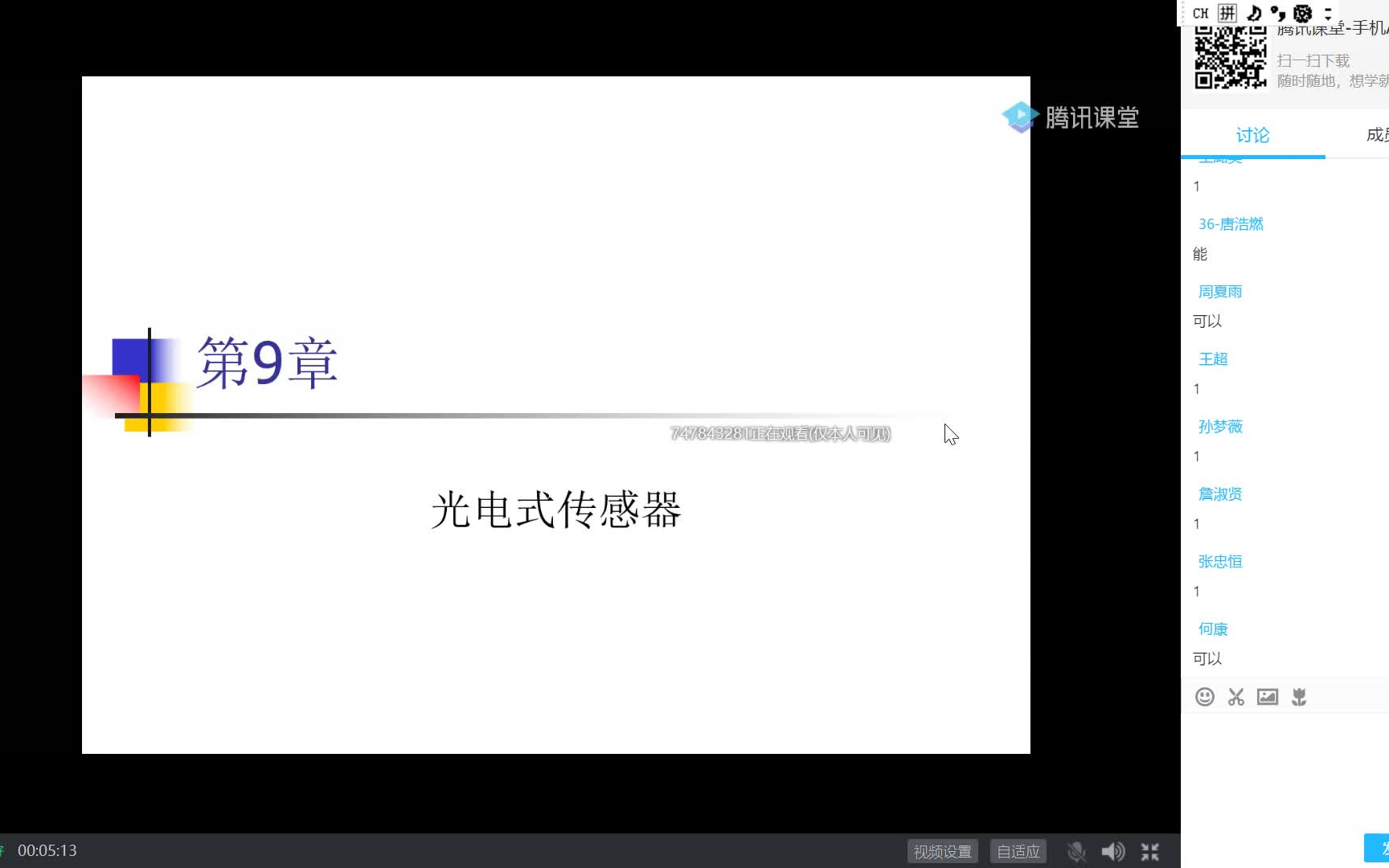The height and width of the screenshot is (868, 1389).
Task: Click username 詹淑贤 in chat
Action: tap(1220, 494)
